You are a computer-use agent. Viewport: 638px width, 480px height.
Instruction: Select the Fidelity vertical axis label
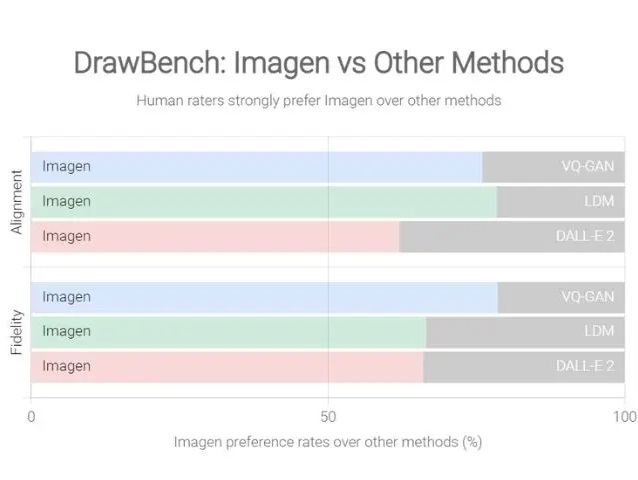click(15, 332)
